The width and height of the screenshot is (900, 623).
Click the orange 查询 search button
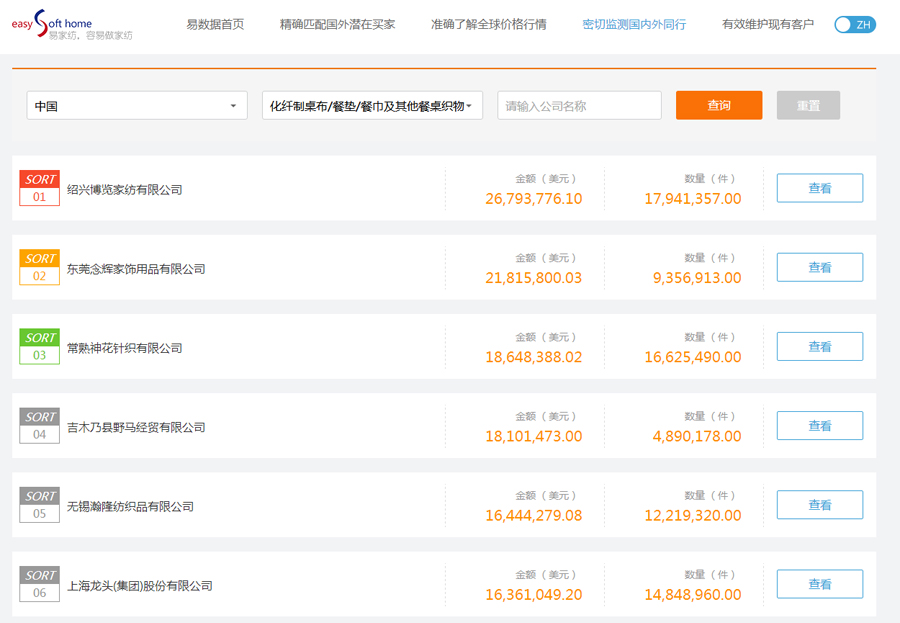tap(719, 106)
